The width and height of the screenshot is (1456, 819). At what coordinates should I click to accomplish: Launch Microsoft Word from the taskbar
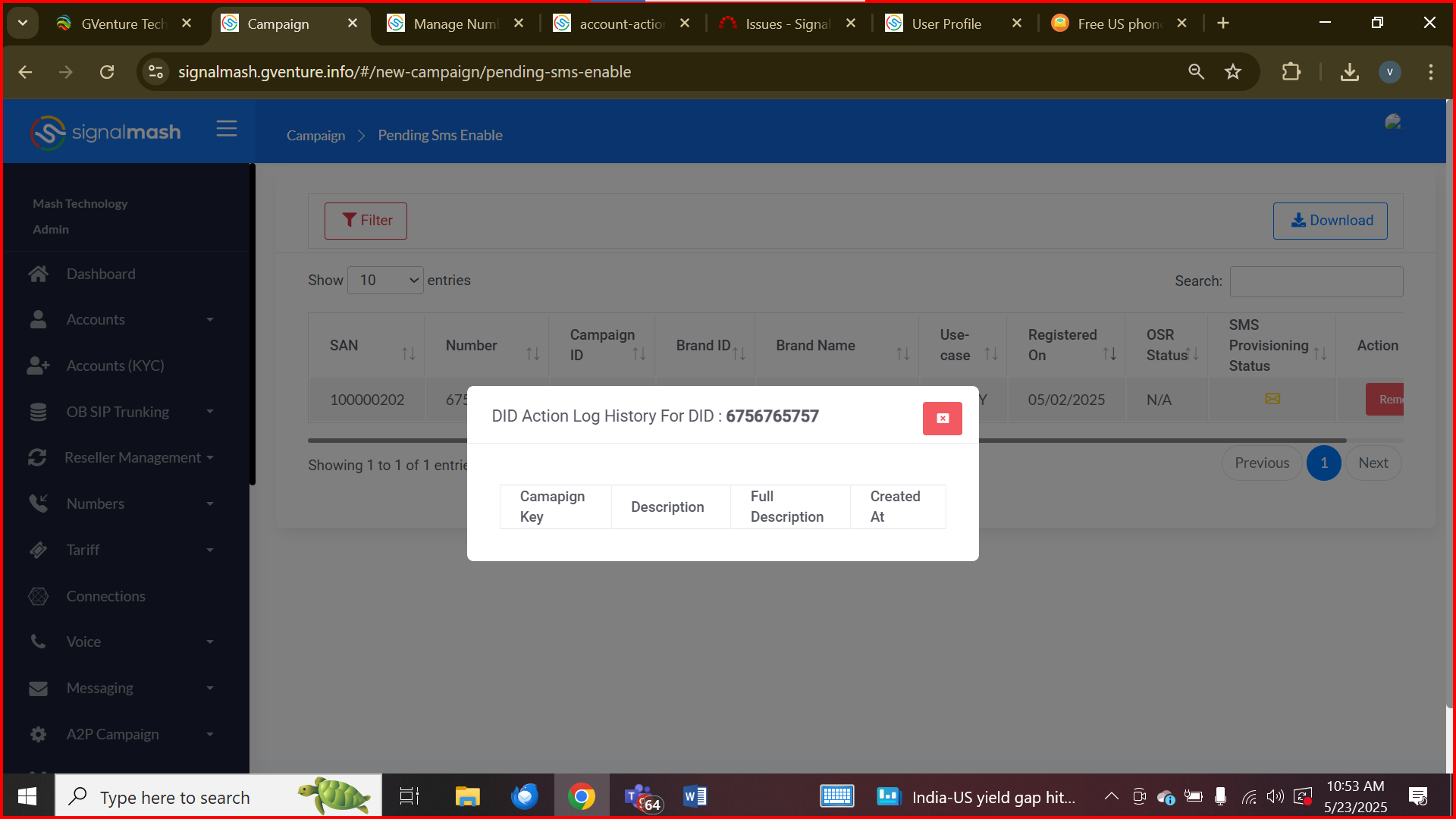[x=695, y=796]
